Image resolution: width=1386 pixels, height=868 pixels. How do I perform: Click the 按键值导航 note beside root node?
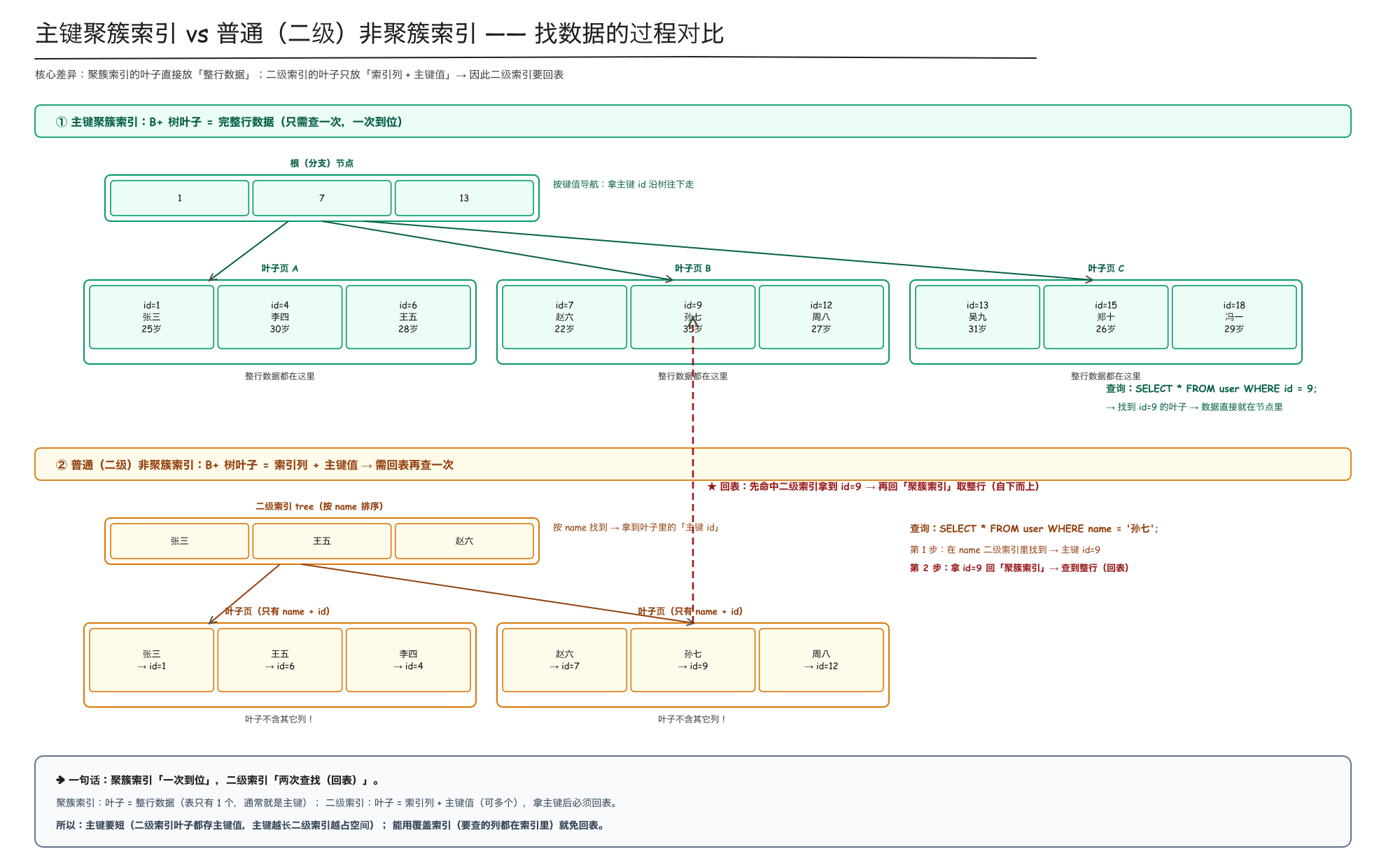pyautogui.click(x=623, y=184)
